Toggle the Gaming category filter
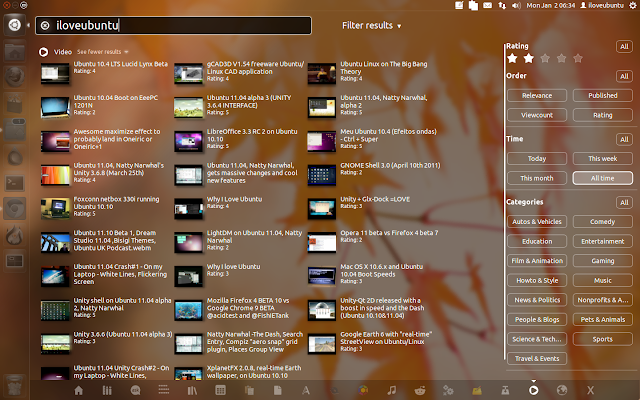 pos(603,261)
